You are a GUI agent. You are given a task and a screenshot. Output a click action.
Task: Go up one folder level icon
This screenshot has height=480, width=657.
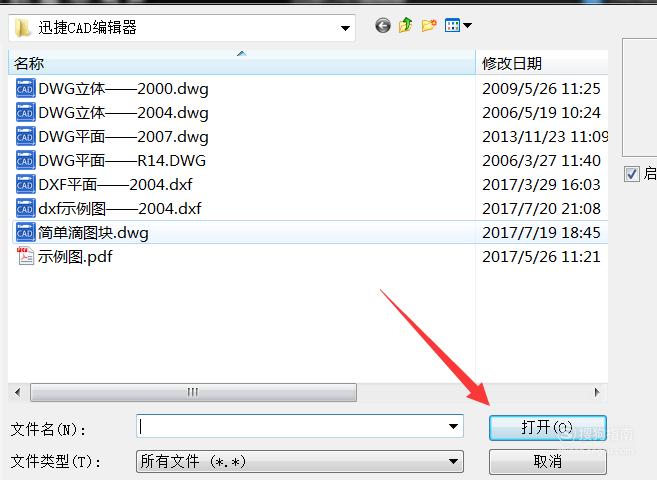tap(405, 26)
